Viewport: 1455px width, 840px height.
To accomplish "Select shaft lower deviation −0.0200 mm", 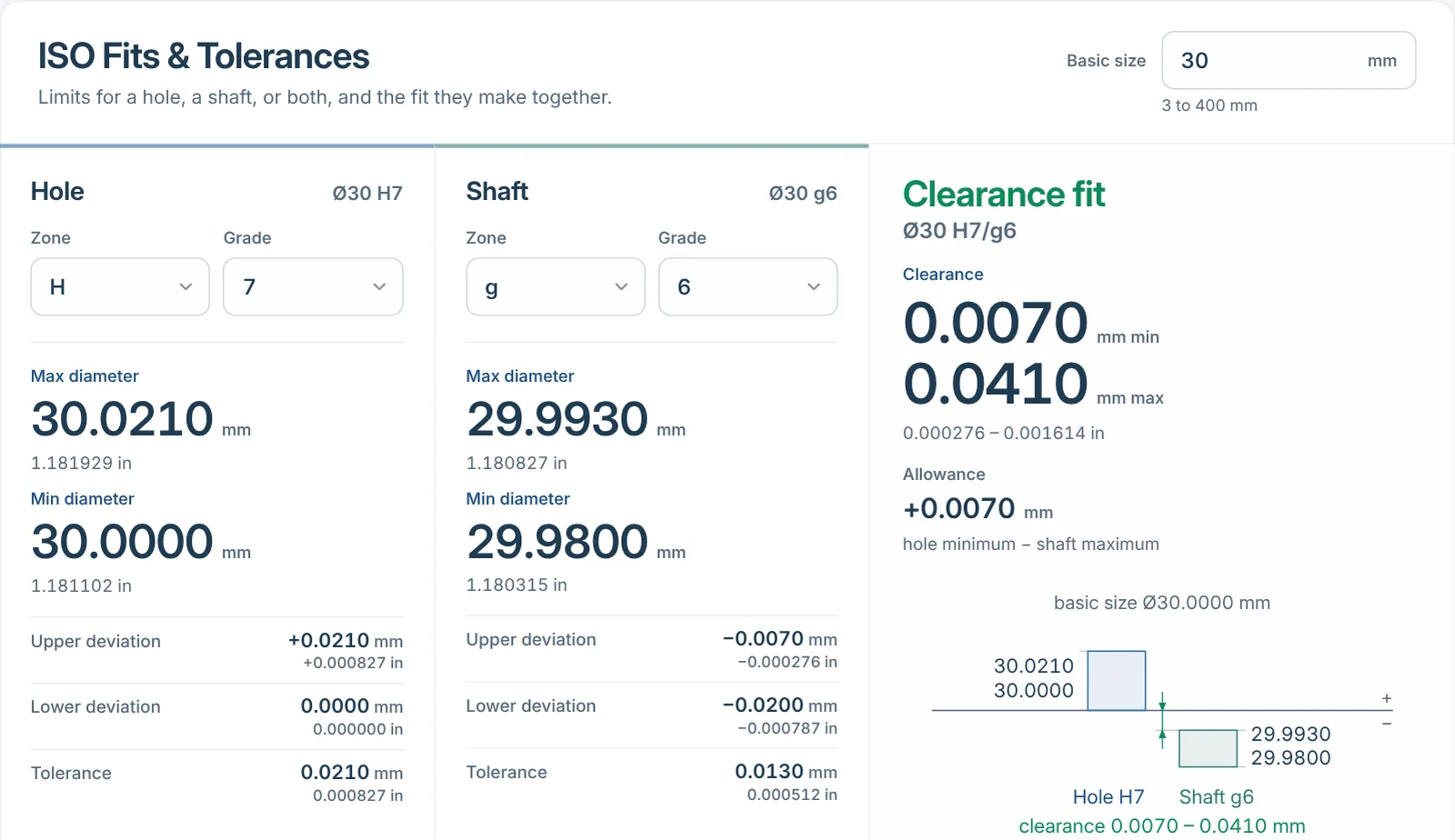I will 779,705.
